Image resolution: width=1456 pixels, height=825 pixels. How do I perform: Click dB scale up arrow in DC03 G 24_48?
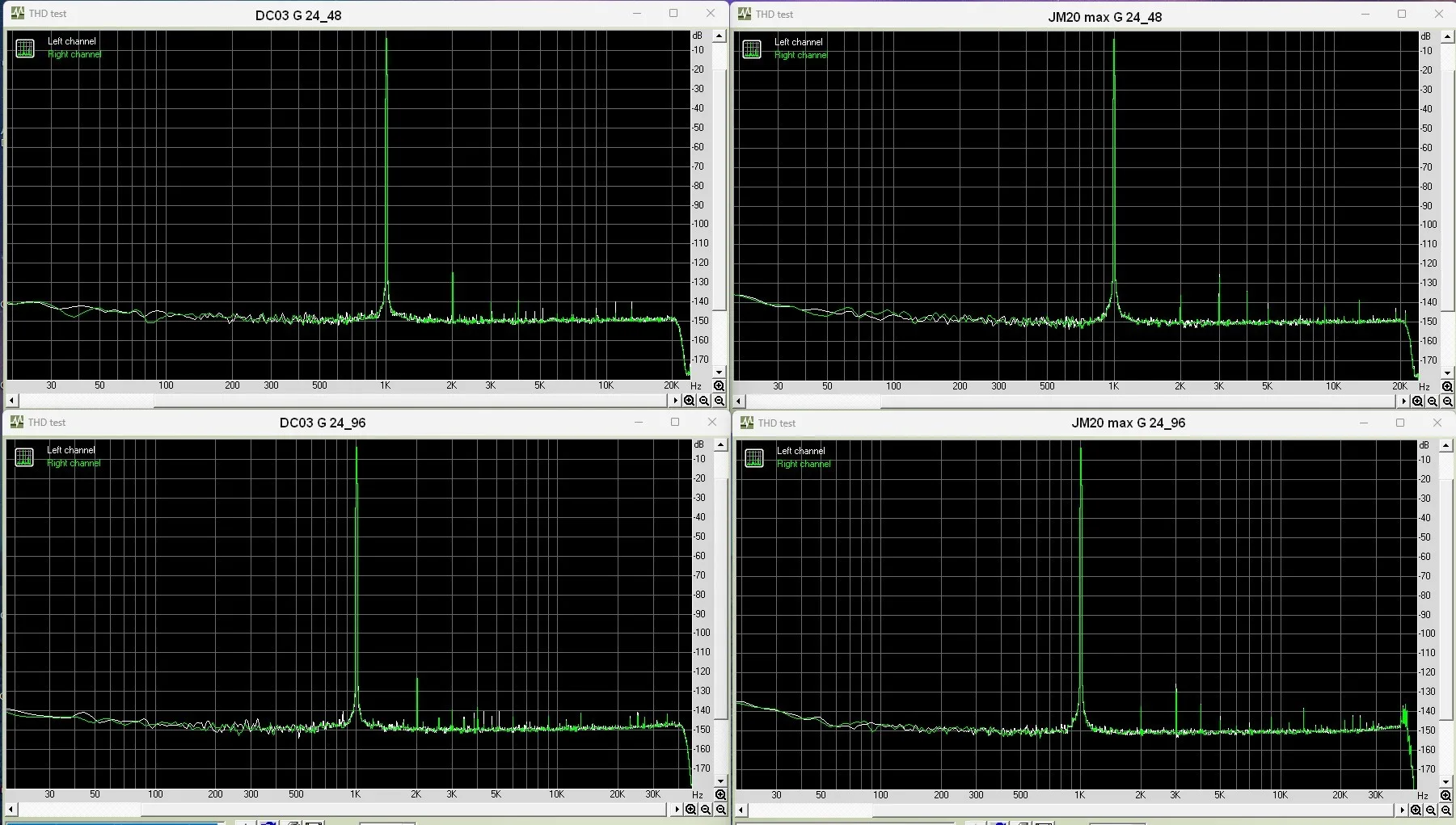[720, 36]
